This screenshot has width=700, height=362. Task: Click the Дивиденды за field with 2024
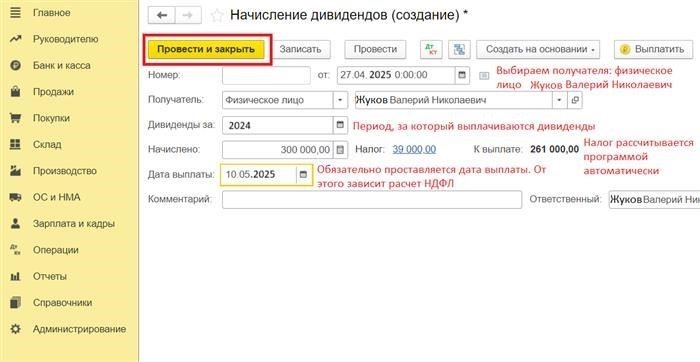click(278, 125)
